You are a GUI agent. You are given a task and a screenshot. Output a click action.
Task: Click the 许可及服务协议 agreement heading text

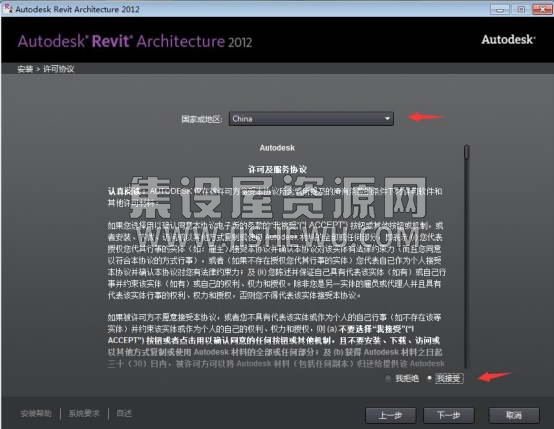tap(277, 170)
